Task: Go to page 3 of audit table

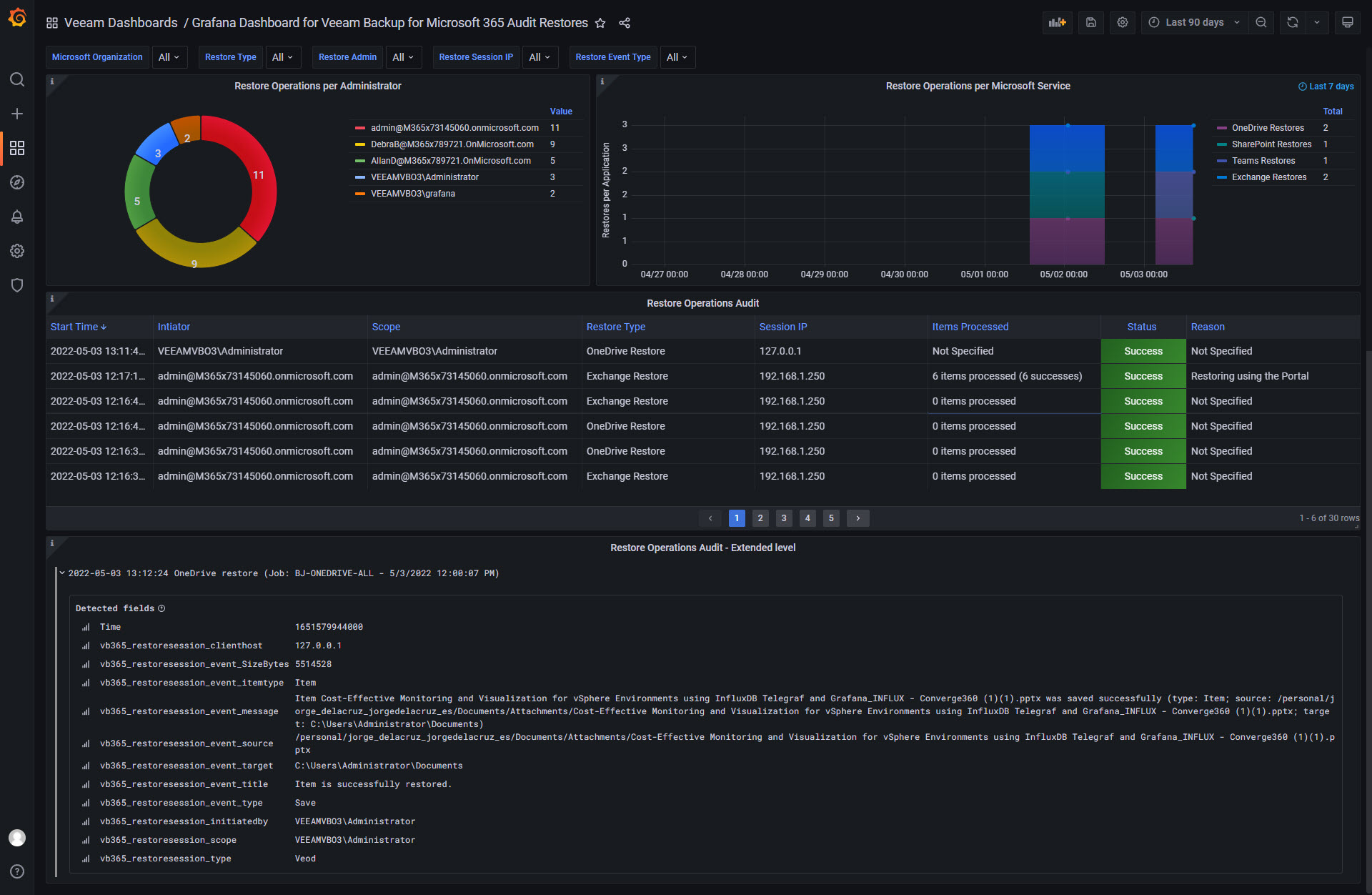Action: [784, 518]
